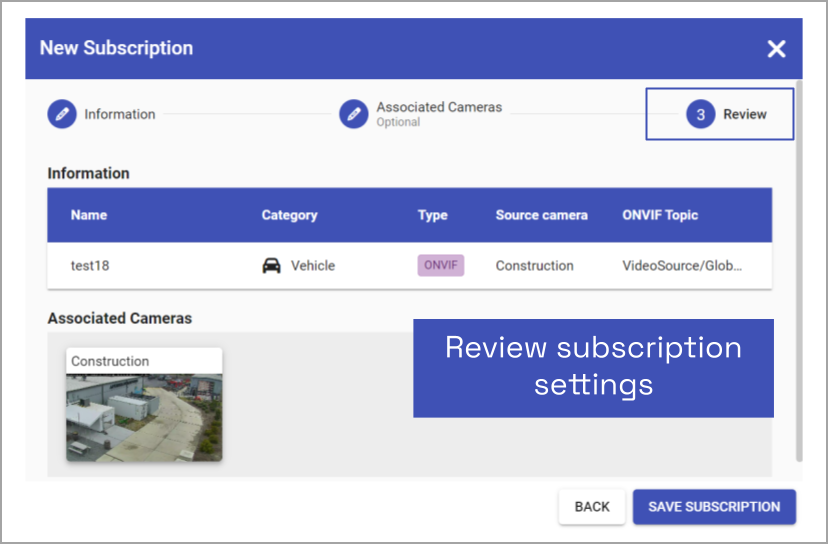Viewport: 828px width, 544px height.
Task: Click the New Subscription title
Action: (116, 48)
